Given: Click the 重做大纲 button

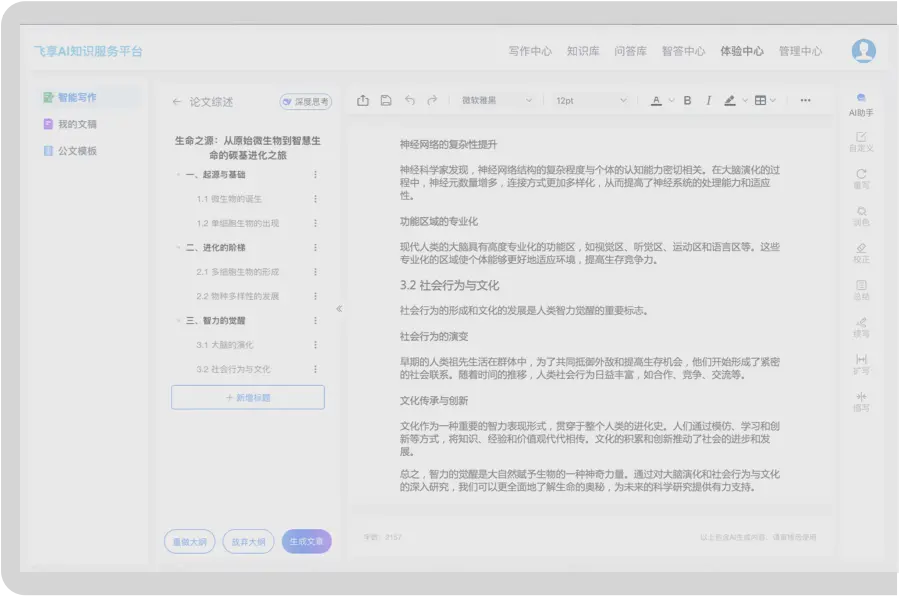Looking at the screenshot, I should pyautogui.click(x=189, y=541).
